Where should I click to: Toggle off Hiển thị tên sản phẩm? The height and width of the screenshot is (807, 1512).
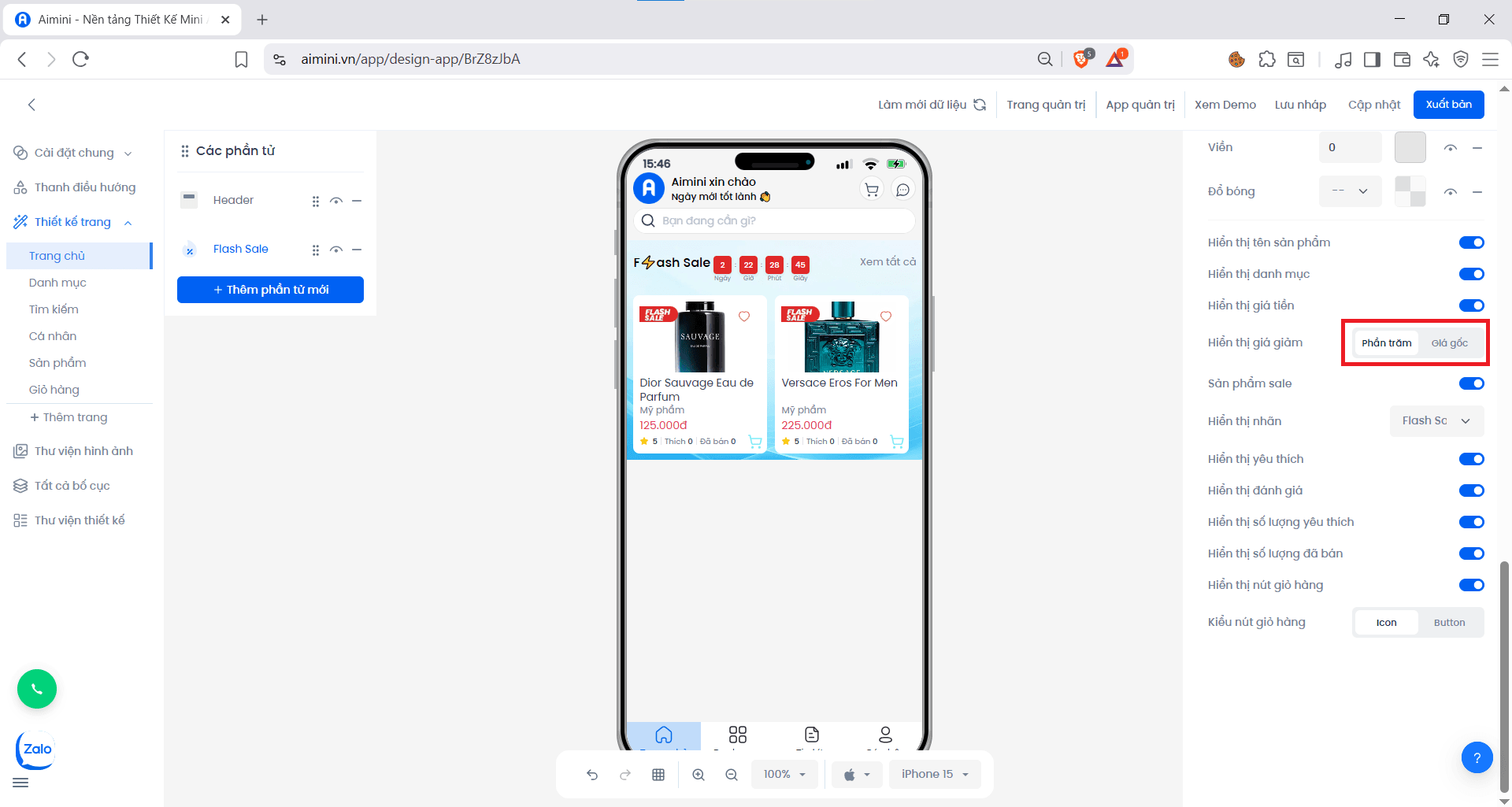(x=1471, y=242)
